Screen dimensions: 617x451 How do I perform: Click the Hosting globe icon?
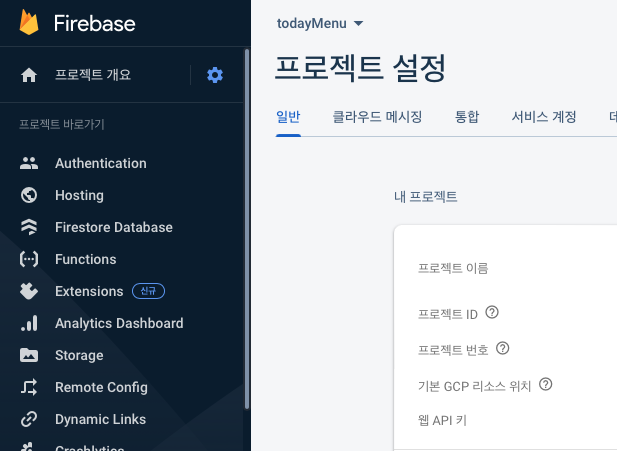tap(29, 195)
